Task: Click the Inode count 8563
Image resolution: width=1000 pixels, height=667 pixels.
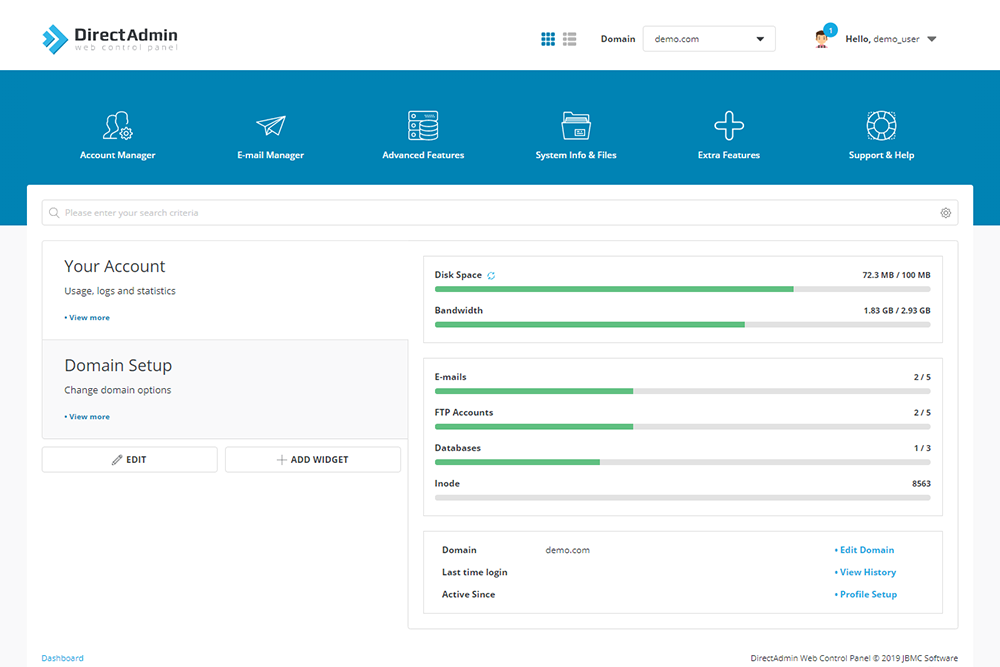Action: pyautogui.click(x=921, y=483)
